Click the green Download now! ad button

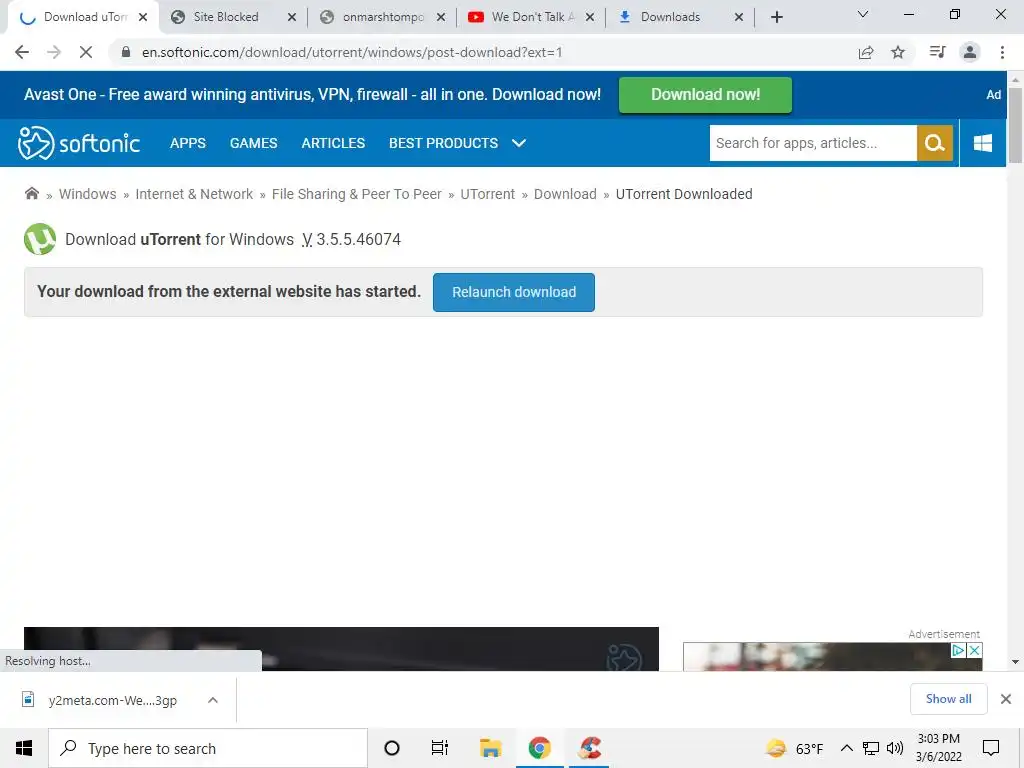pos(705,95)
